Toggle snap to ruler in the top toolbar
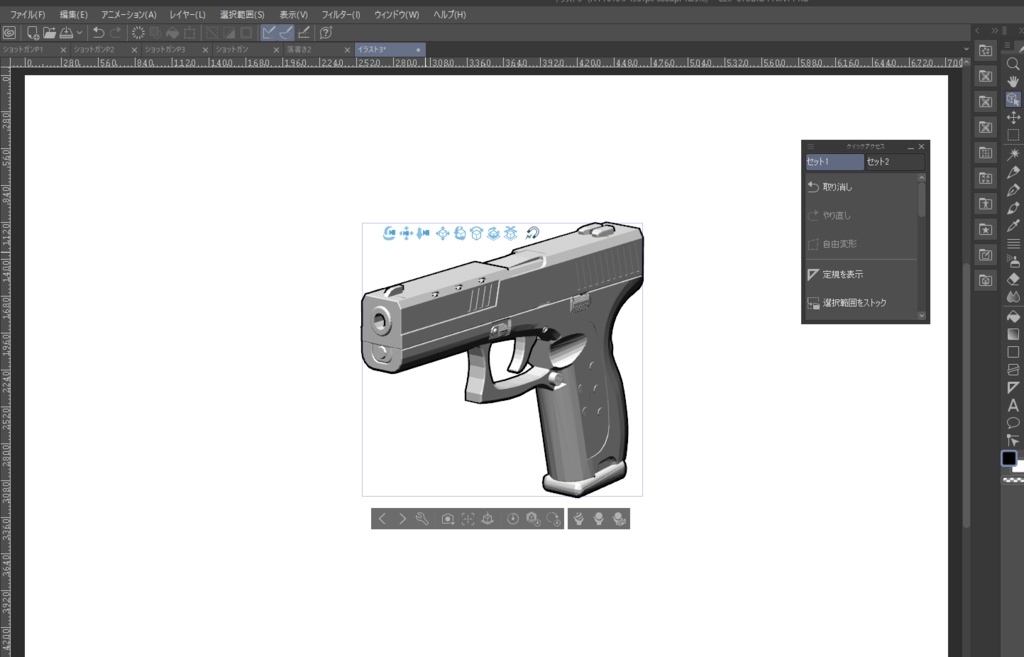 (x=269, y=33)
